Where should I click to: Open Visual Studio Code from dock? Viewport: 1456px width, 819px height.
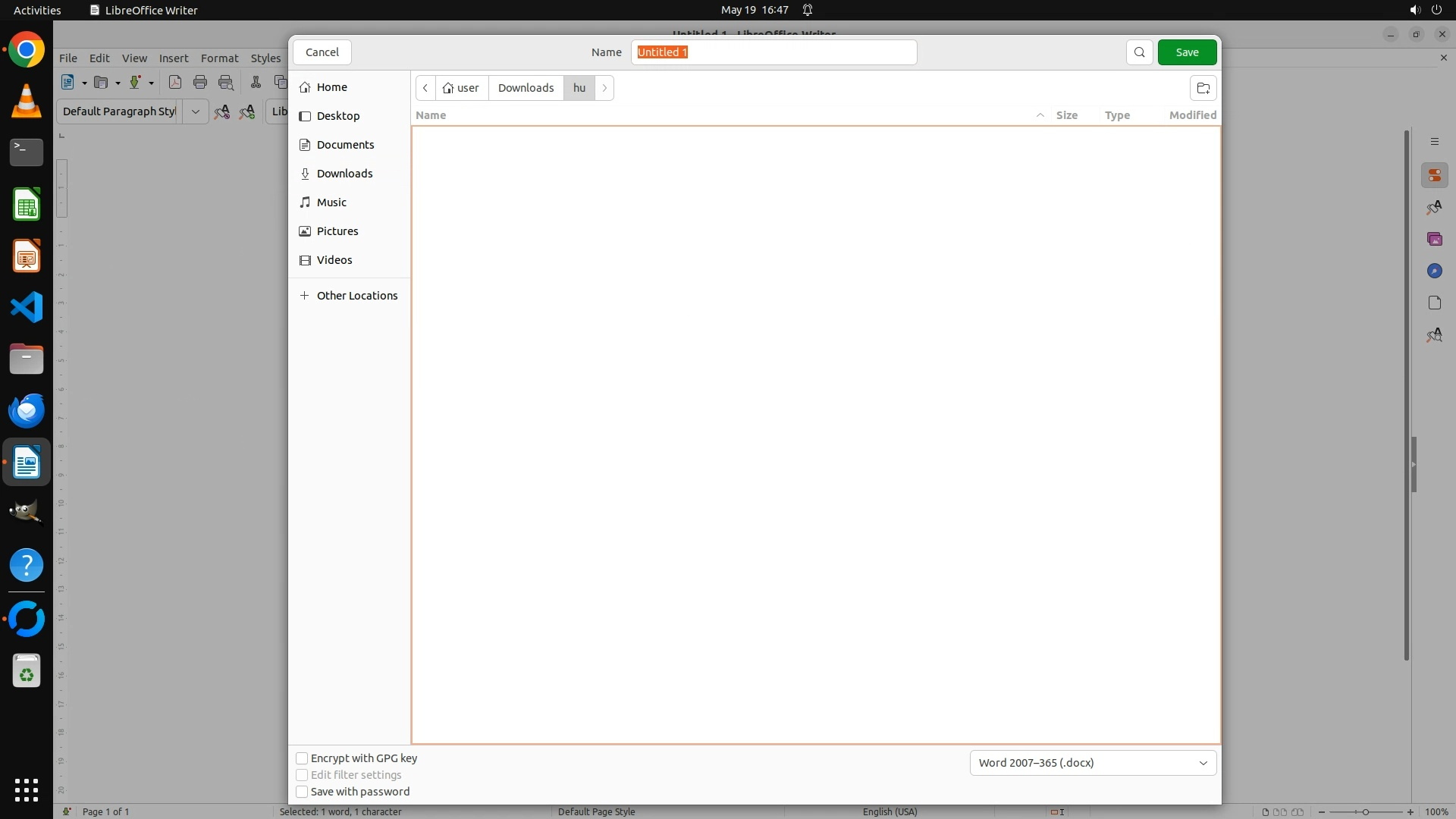(27, 308)
